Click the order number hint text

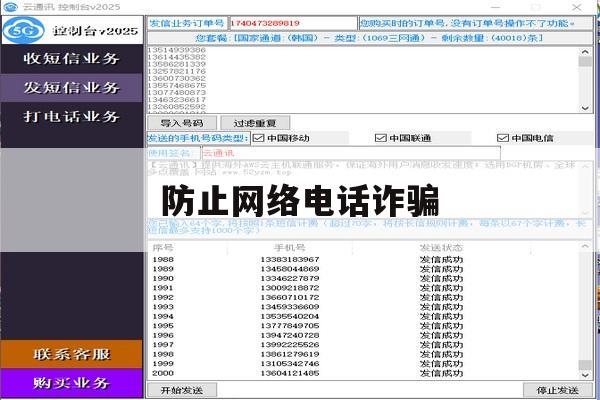[467, 23]
